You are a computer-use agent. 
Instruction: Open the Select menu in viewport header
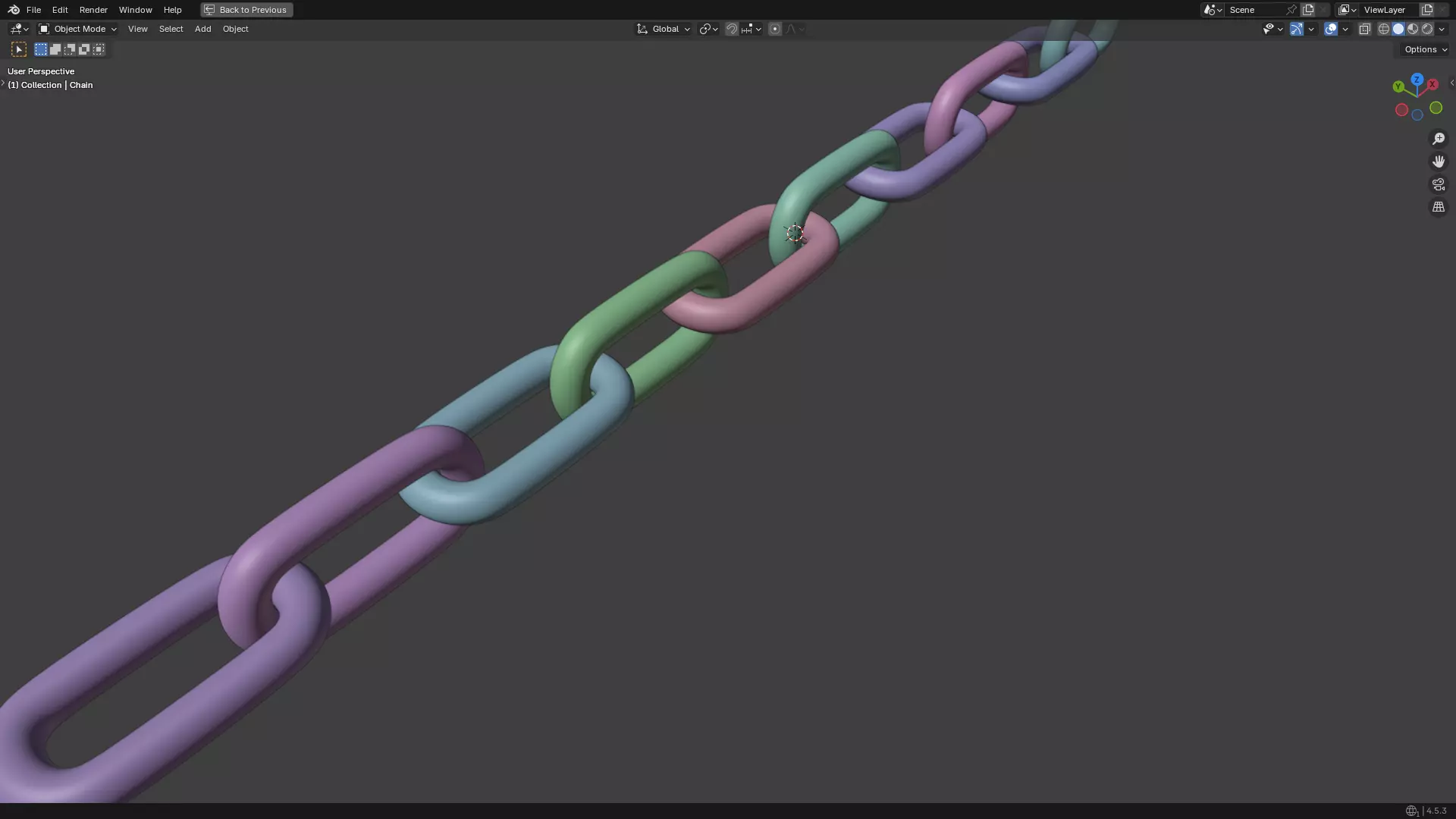(x=171, y=29)
